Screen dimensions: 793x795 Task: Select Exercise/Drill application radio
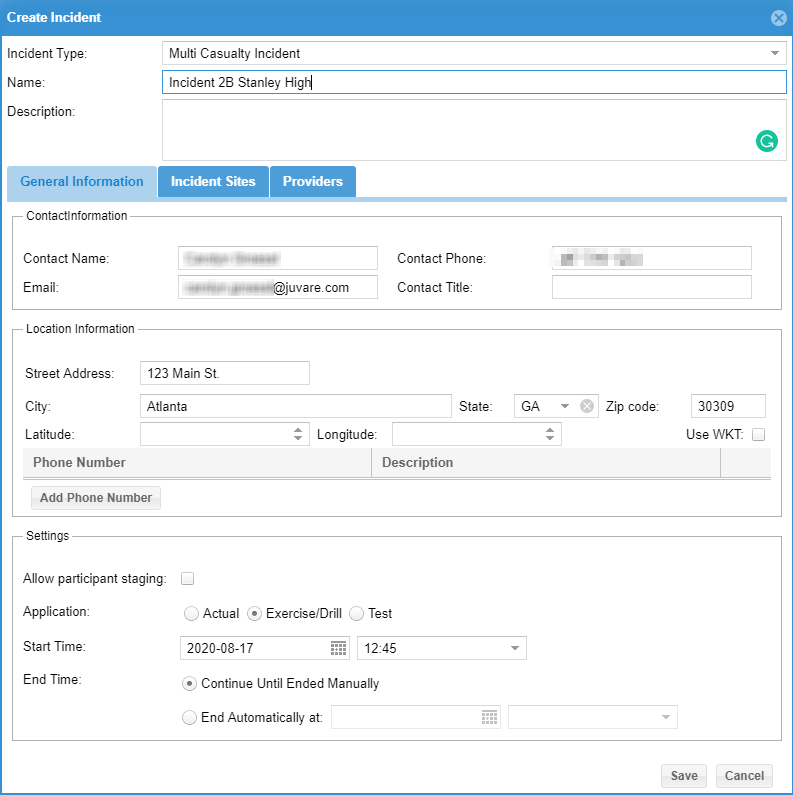[x=254, y=613]
